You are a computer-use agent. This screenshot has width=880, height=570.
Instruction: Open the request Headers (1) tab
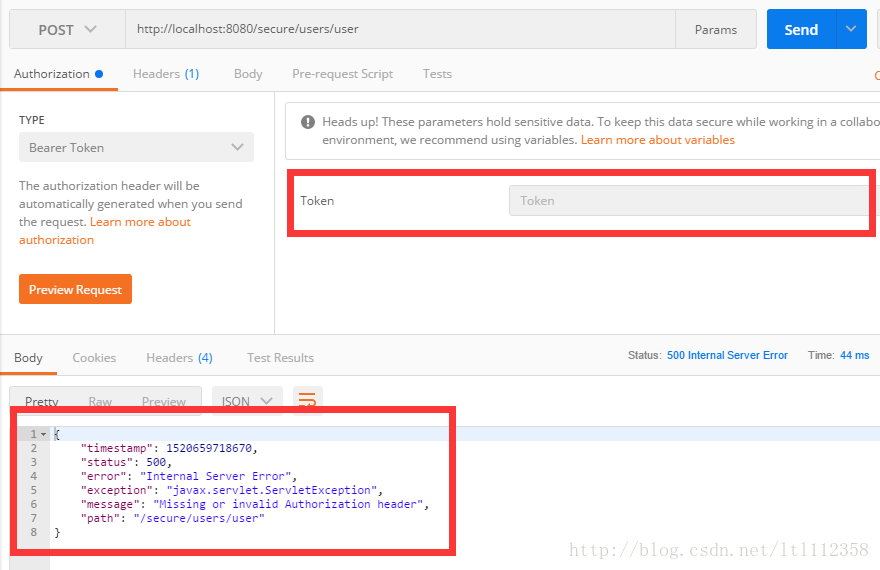tap(166, 74)
